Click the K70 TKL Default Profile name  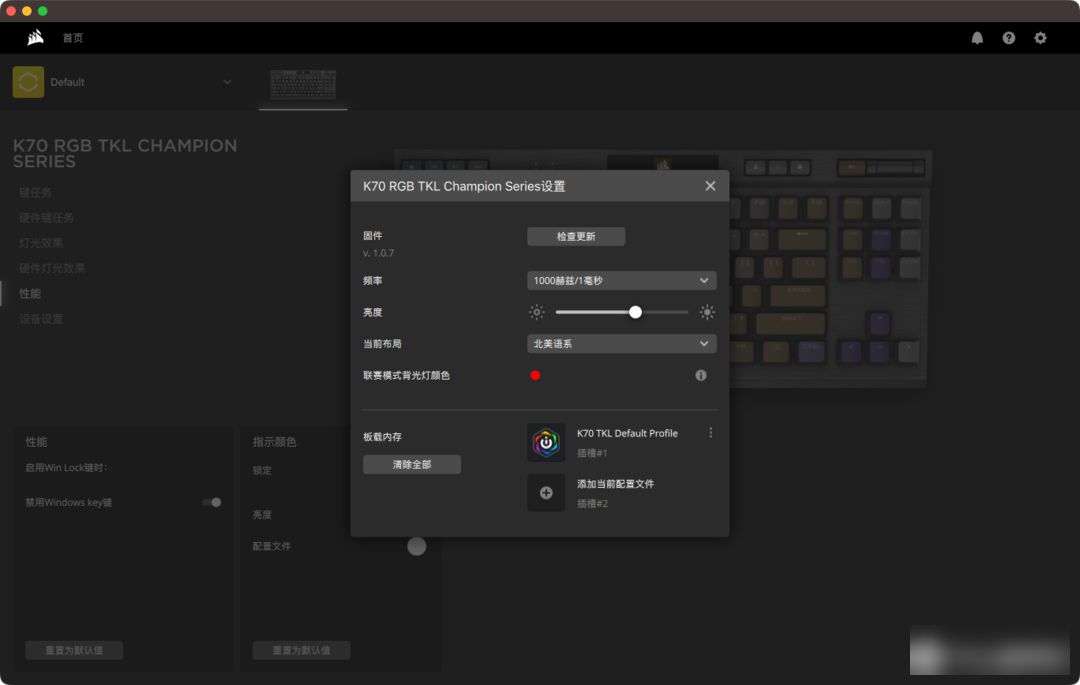tap(627, 433)
